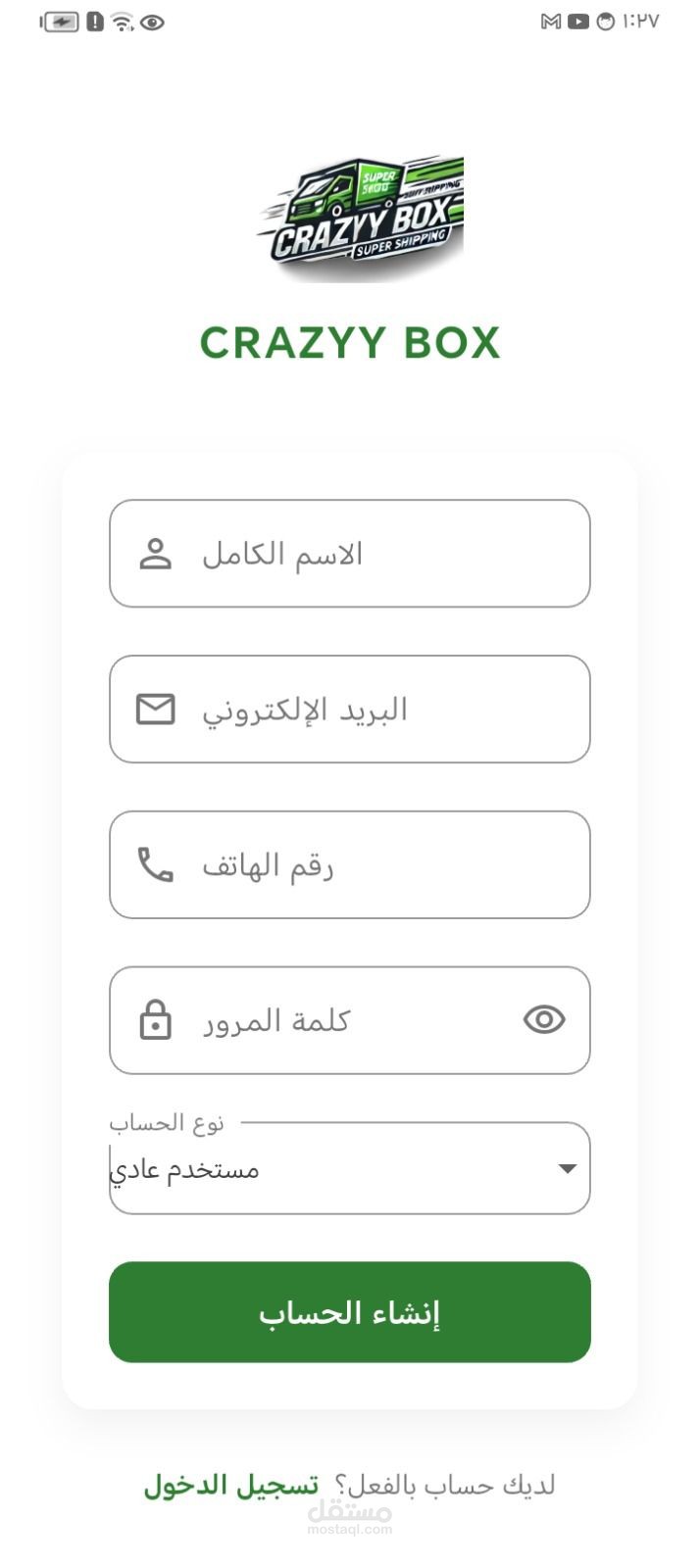Click the CRAZYY BOX green title text
The width and height of the screenshot is (700, 1568).
tap(350, 343)
